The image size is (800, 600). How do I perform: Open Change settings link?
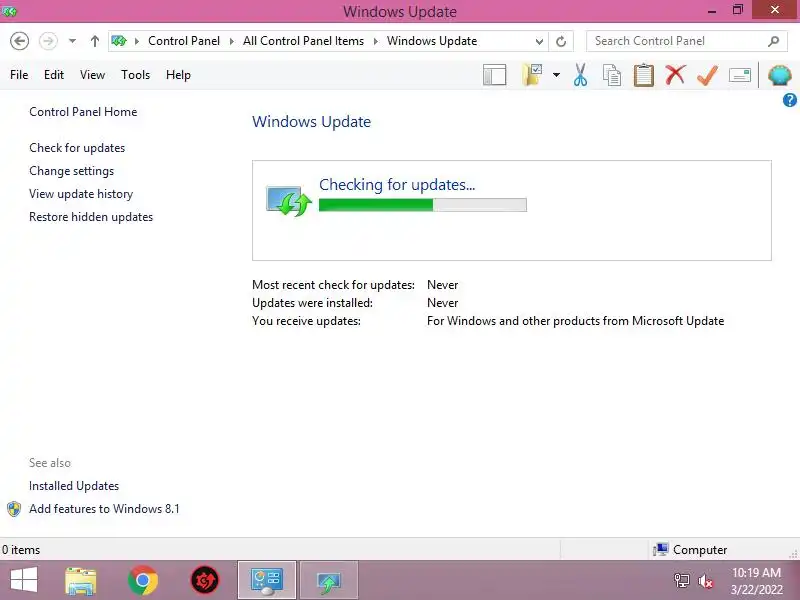71,171
